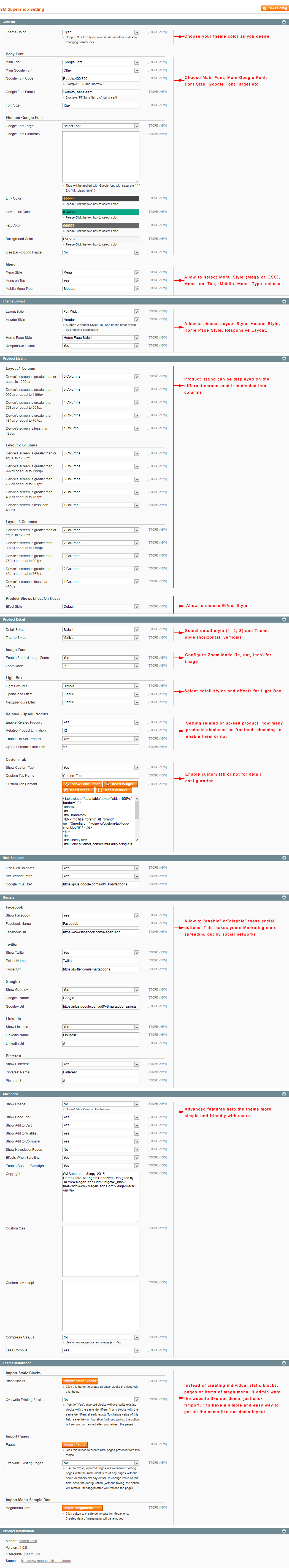Click the Show / Hide Editor button
This screenshot has height=1568, width=289.
pos(82,784)
